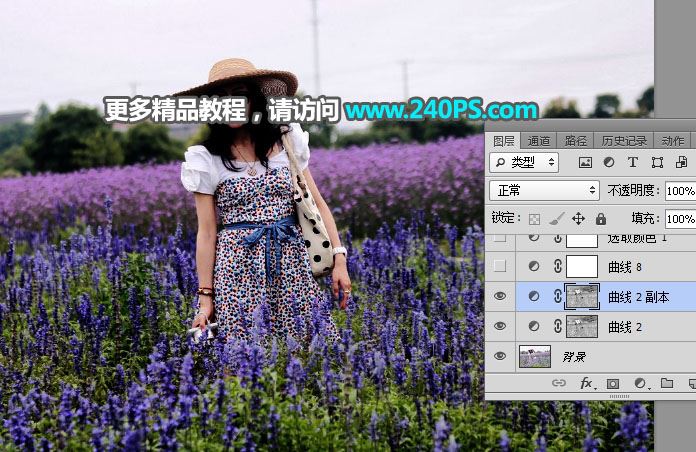Screen dimensions: 696x452
Task: Click the 曲线 2 副本 adjustment icon
Action: click(x=534, y=296)
